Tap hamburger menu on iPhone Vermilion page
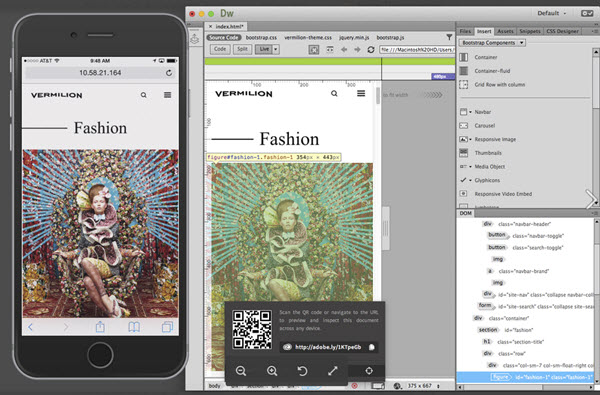The width and height of the screenshot is (600, 395). point(168,95)
